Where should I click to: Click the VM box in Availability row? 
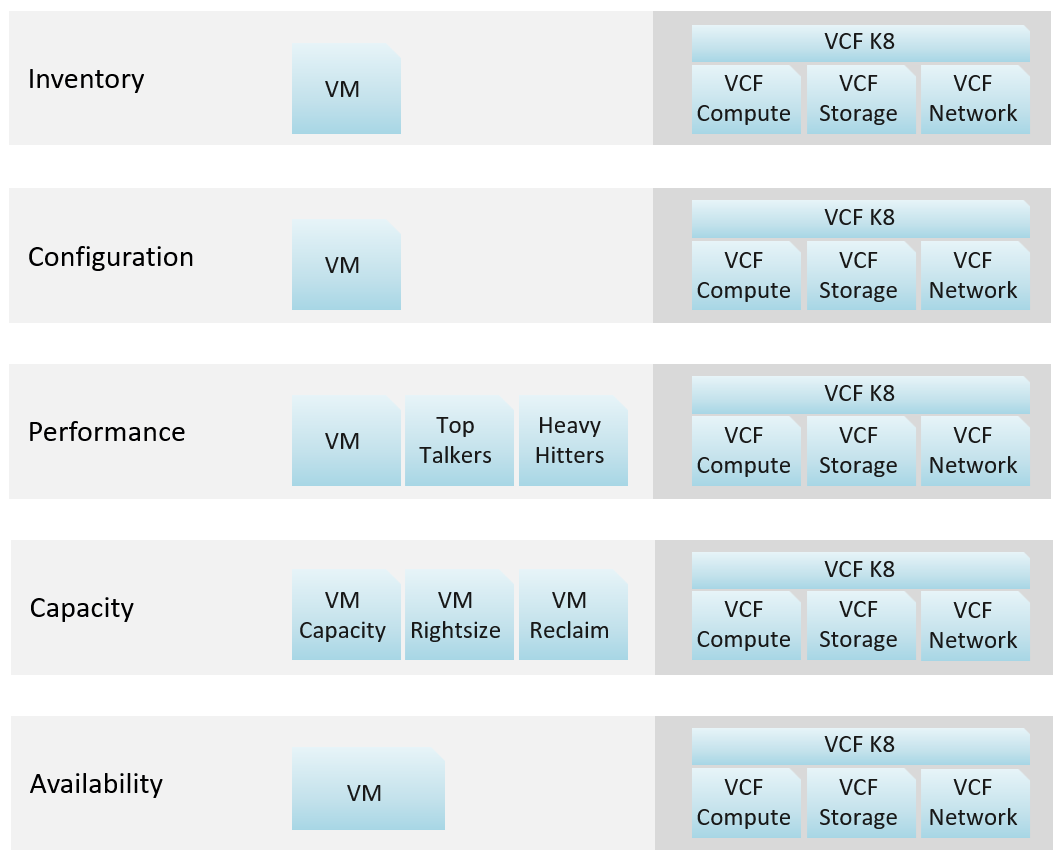click(368, 789)
